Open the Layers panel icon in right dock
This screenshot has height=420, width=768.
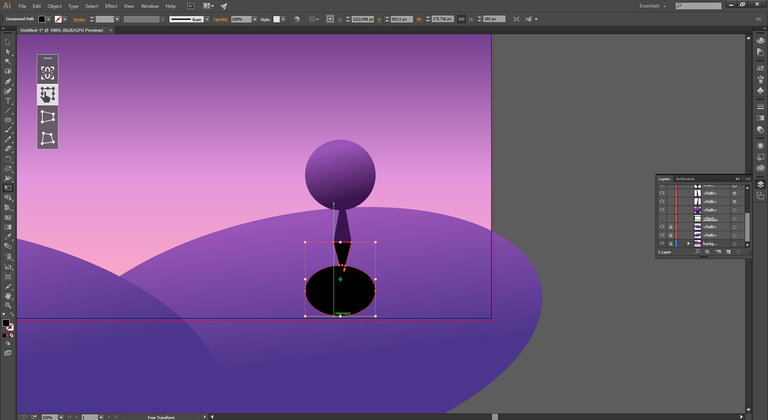point(760,184)
